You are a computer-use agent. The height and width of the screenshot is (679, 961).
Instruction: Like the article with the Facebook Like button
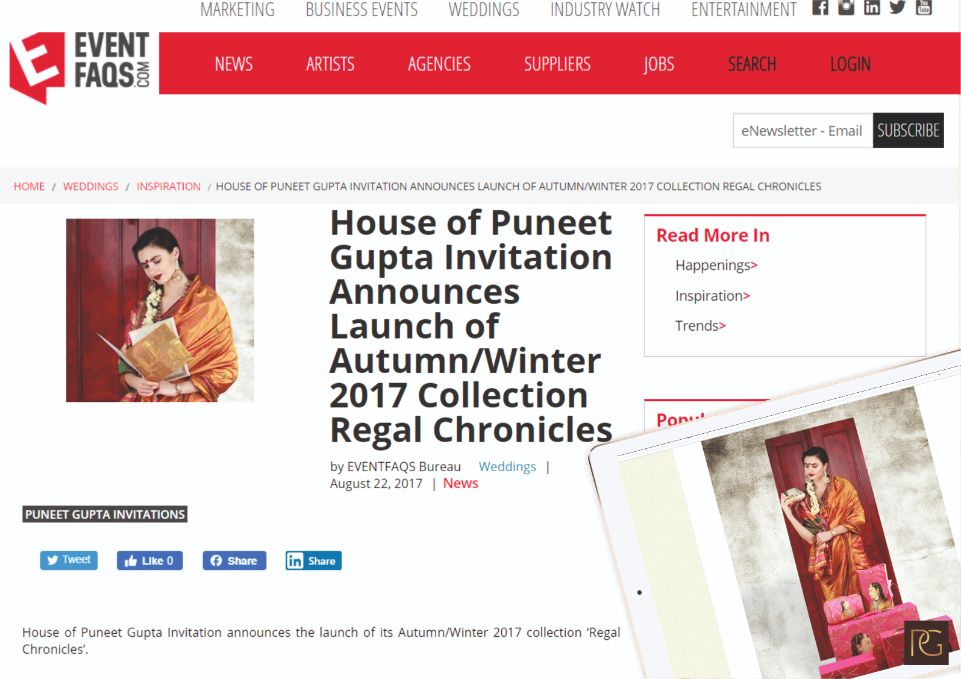point(150,561)
